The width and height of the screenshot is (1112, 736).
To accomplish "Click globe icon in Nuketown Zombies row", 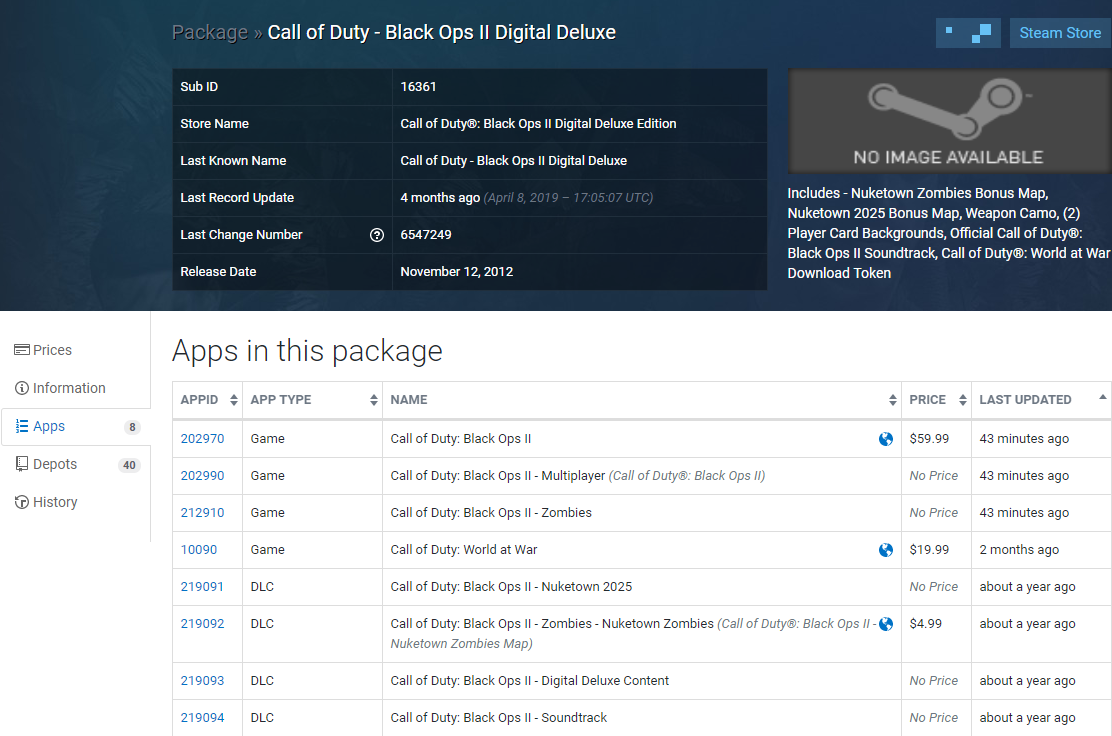I will pos(886,624).
